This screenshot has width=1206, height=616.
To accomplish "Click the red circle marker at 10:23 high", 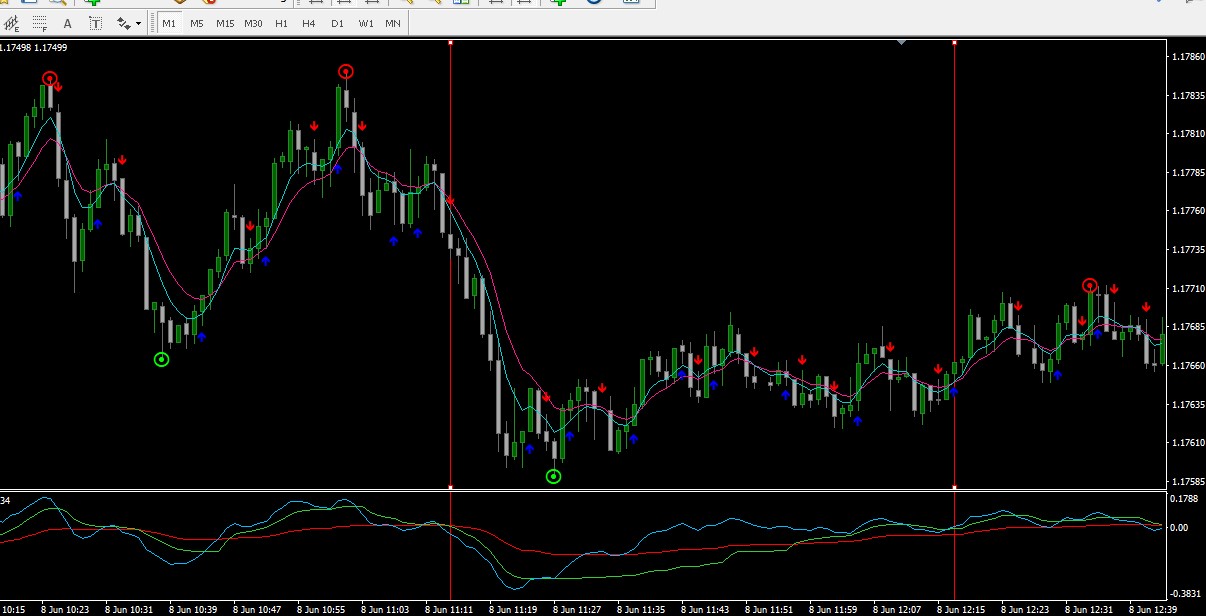I will 50,78.
